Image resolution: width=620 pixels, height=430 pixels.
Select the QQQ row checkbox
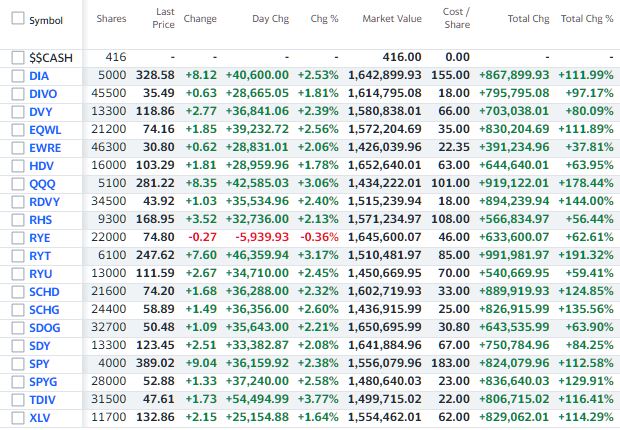tap(18, 183)
